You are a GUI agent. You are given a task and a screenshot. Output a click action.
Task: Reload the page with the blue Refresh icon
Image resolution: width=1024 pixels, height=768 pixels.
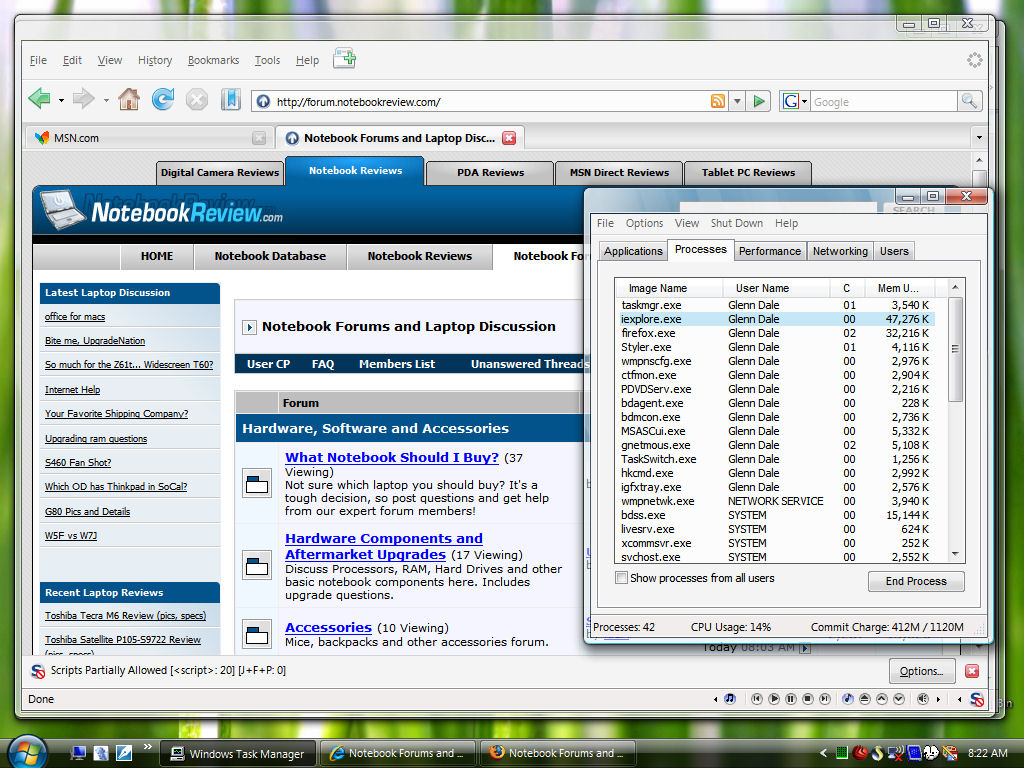click(163, 99)
